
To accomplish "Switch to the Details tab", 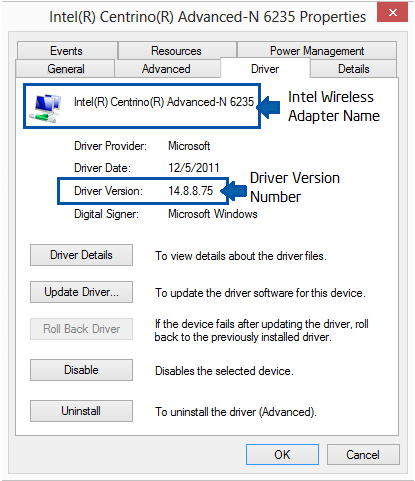I will pyautogui.click(x=354, y=69).
